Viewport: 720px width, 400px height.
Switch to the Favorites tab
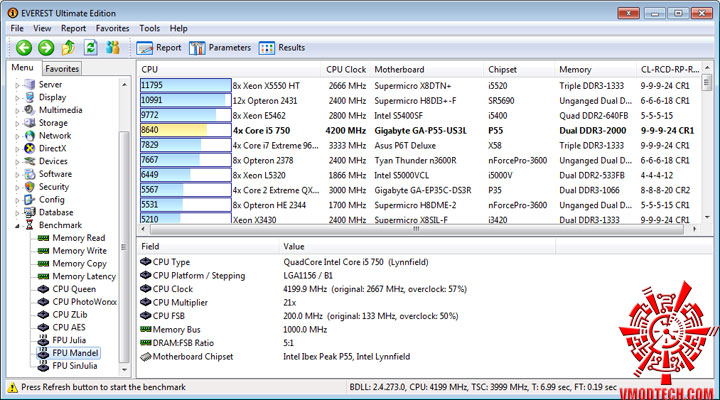pyautogui.click(x=62, y=68)
